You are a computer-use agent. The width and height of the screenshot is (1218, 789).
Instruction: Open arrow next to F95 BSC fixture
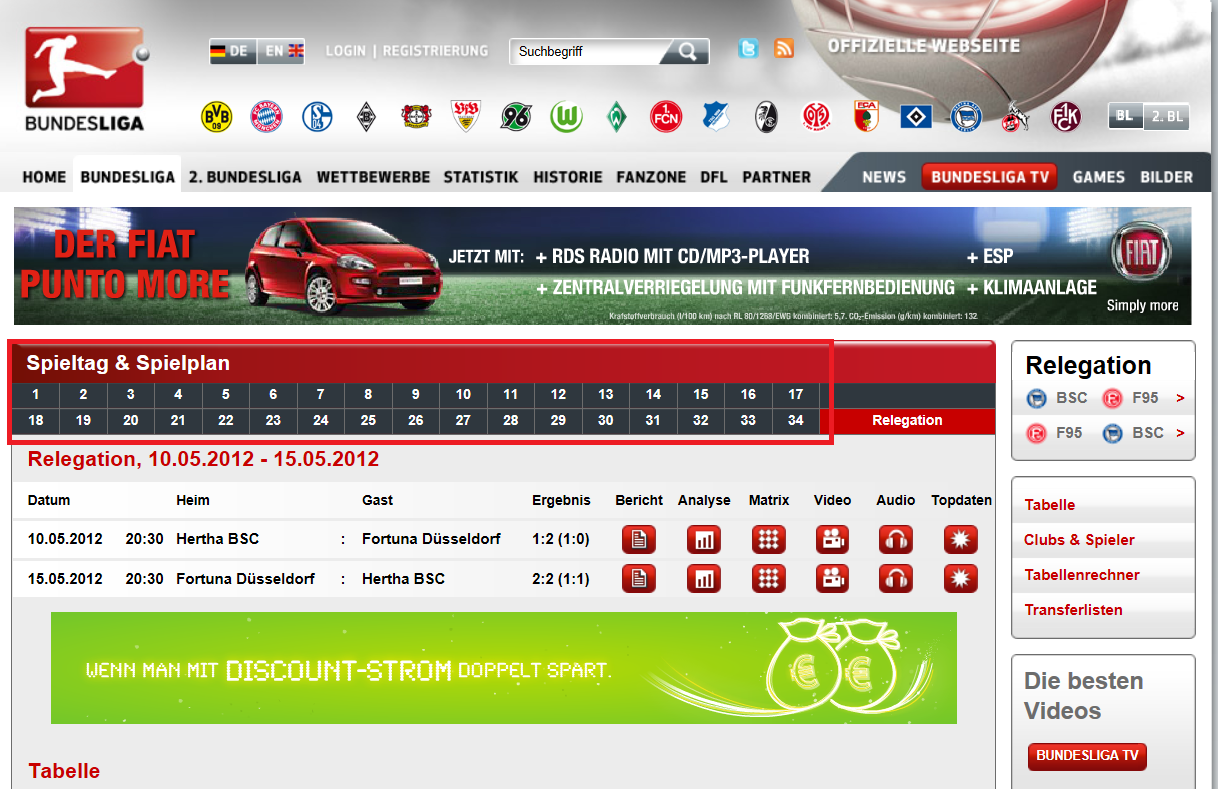(x=1180, y=434)
